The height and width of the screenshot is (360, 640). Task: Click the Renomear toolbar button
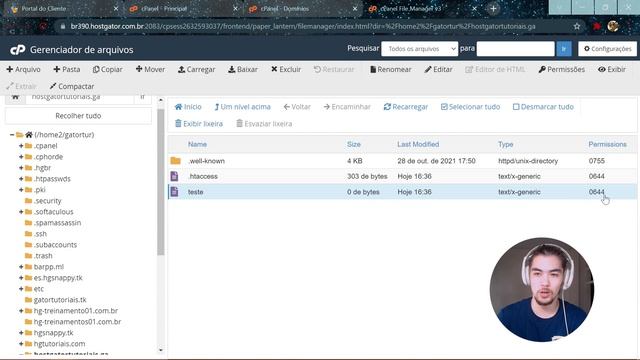[390, 69]
